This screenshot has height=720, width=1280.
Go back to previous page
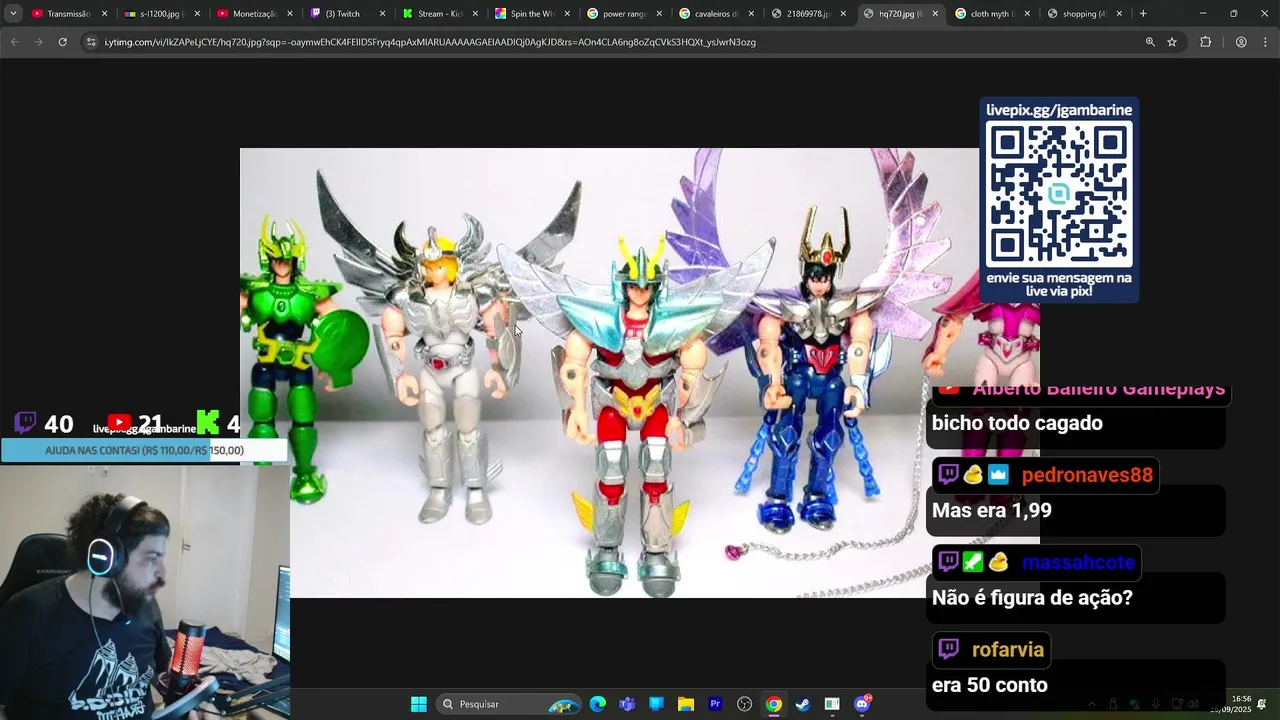(x=14, y=42)
